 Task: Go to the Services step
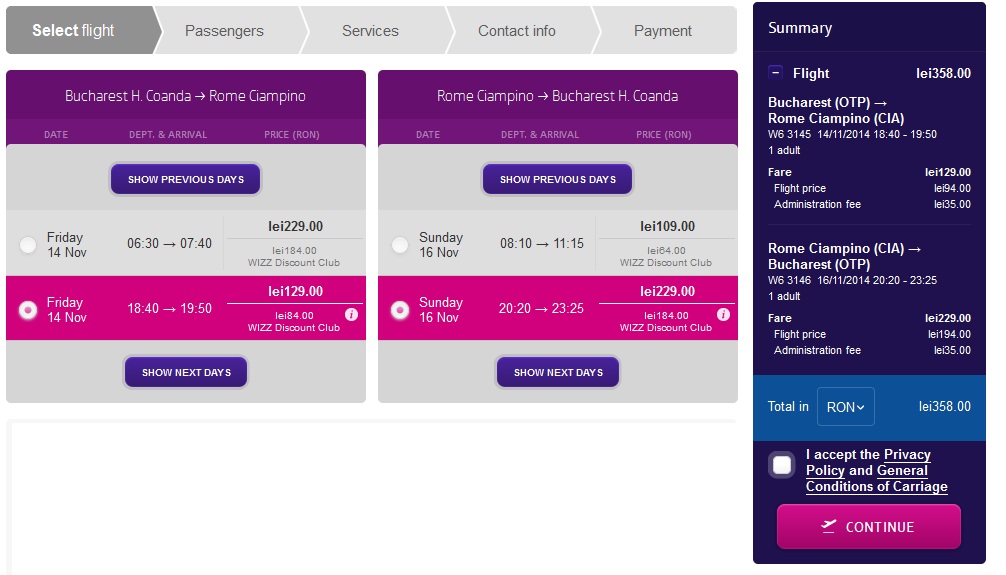point(370,31)
